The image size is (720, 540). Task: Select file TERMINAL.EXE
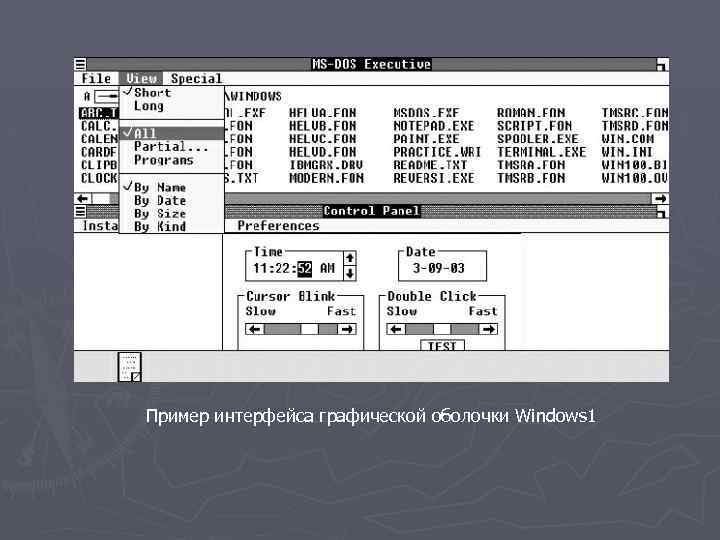[541, 152]
